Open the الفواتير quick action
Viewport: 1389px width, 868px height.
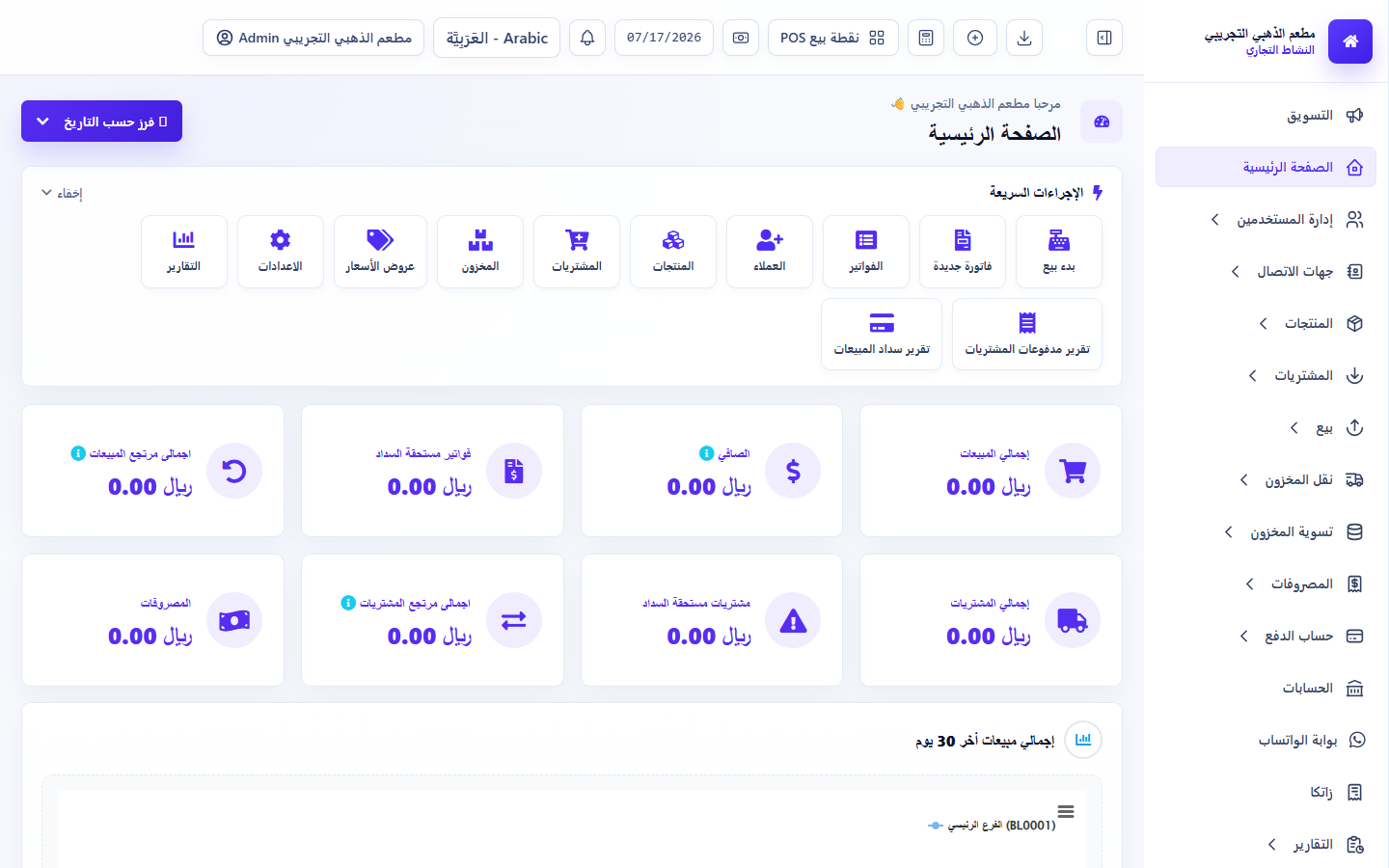tap(866, 251)
